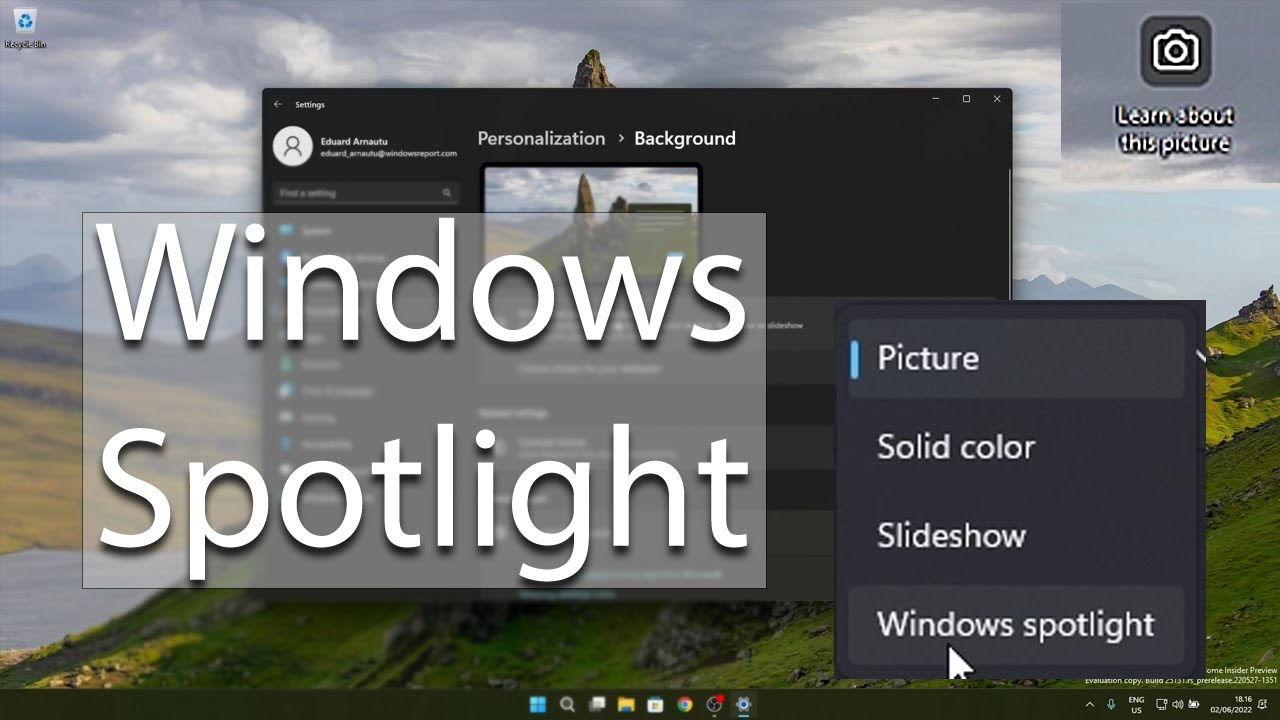Select Picture in the background dropdown list
The image size is (1280, 720).
(x=1015, y=358)
